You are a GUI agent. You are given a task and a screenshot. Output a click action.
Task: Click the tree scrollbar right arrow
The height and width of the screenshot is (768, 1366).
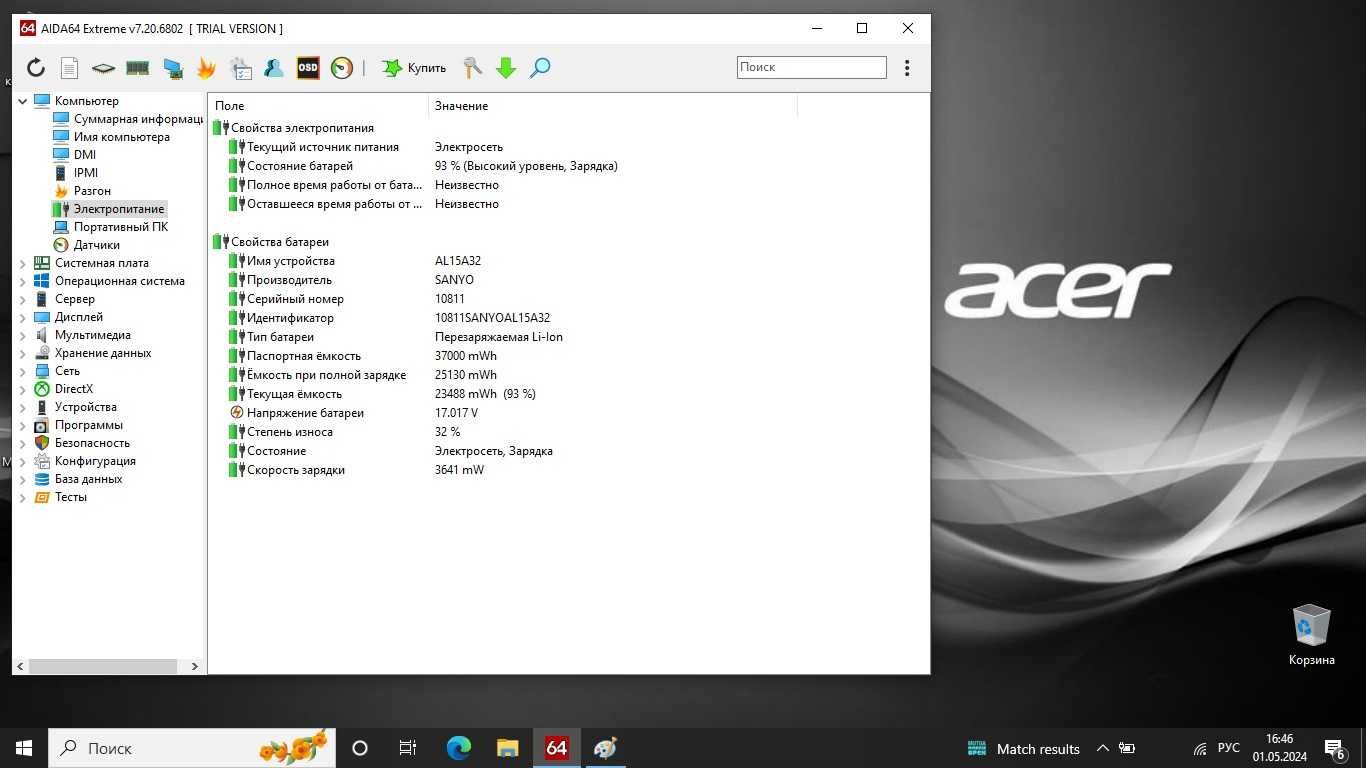[195, 666]
